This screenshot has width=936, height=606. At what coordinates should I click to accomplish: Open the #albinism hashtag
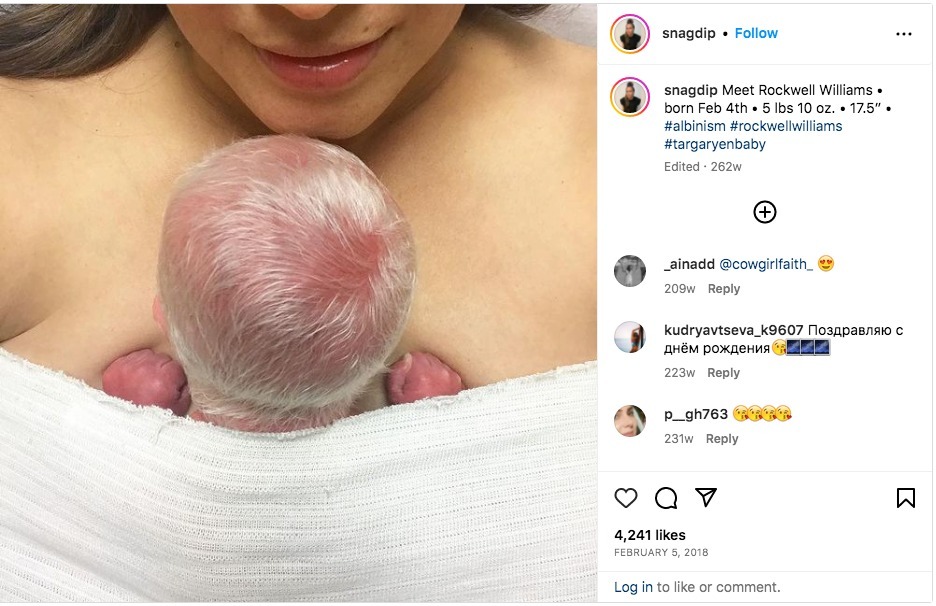(x=694, y=126)
